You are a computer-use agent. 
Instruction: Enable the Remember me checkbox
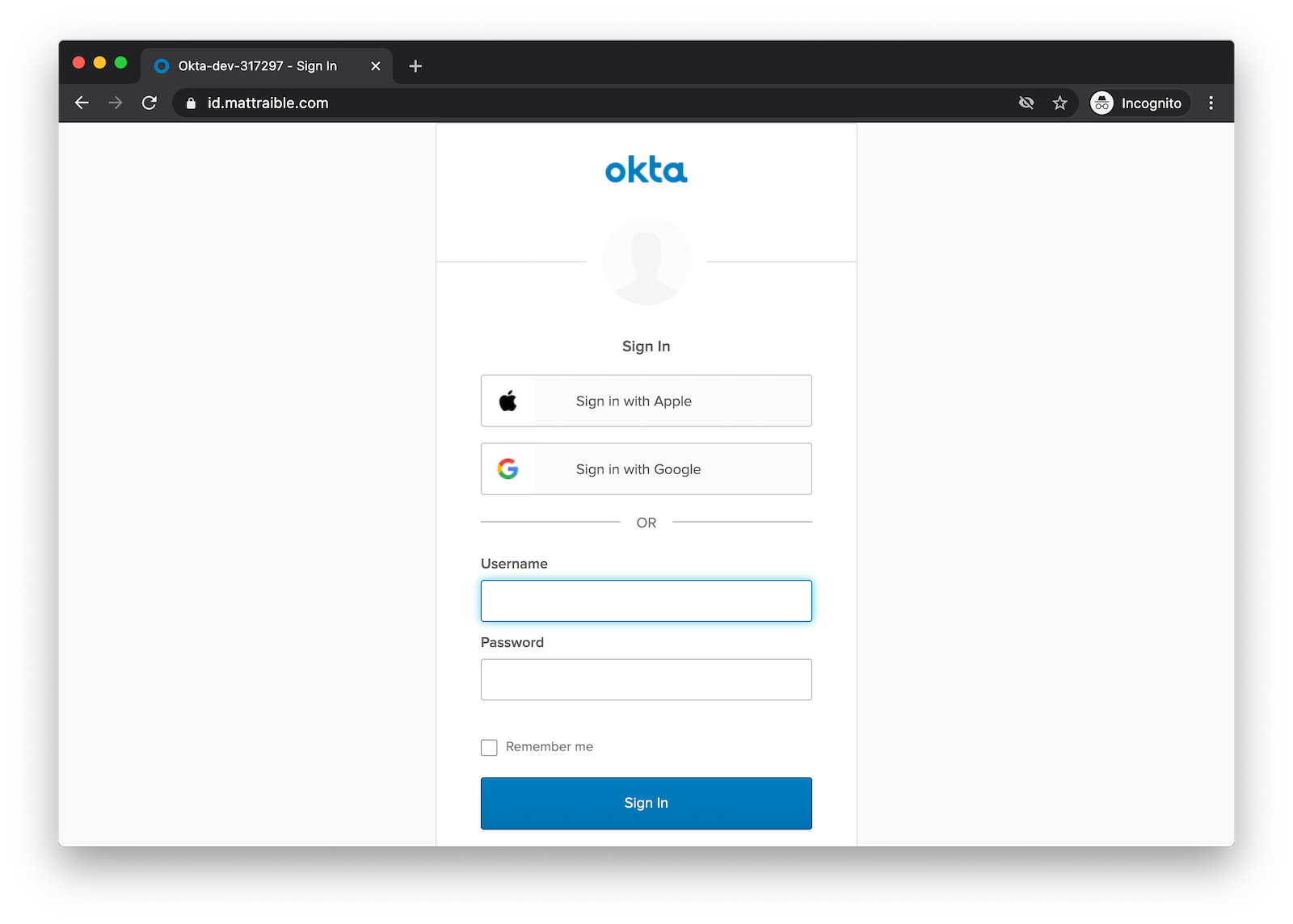[489, 747]
